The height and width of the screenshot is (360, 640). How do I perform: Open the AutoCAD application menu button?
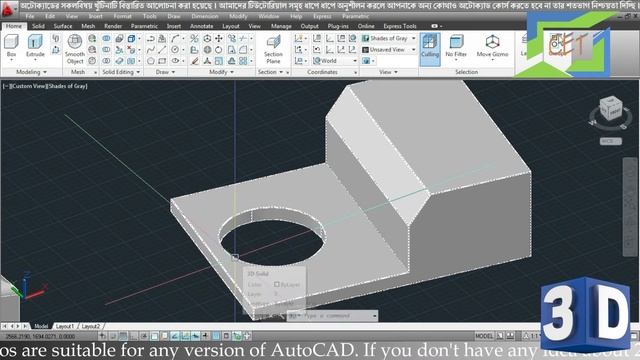(x=7, y=9)
